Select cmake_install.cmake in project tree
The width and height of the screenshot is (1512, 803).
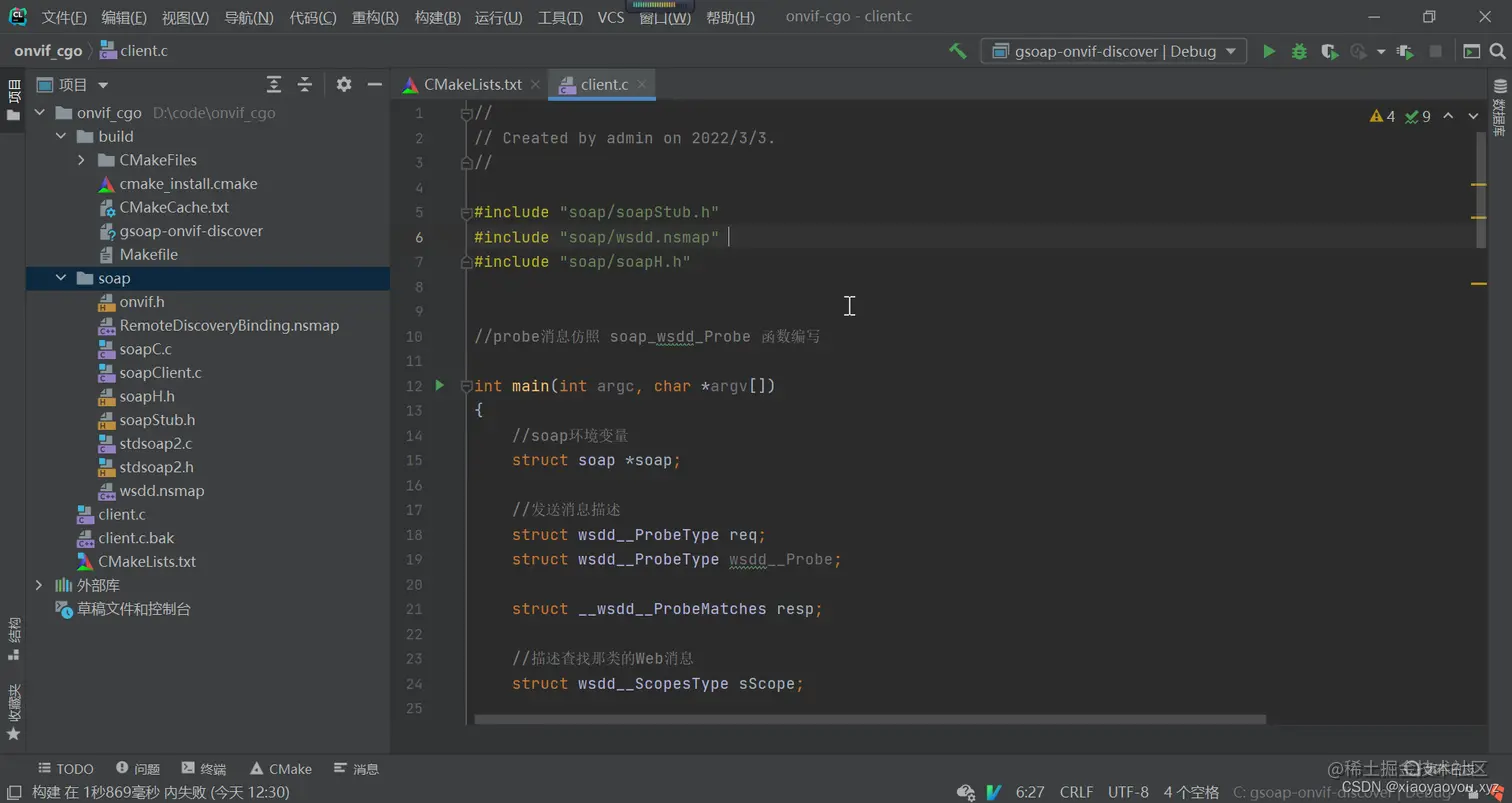188,184
